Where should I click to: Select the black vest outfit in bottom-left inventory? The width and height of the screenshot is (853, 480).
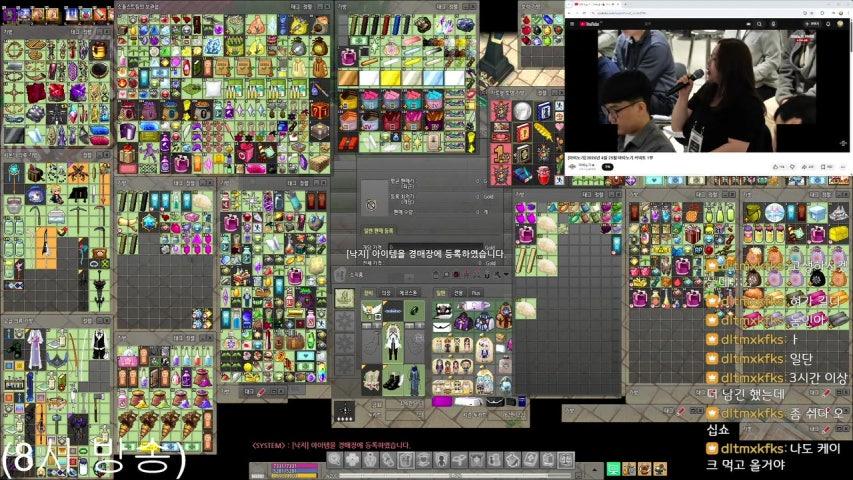(98, 344)
